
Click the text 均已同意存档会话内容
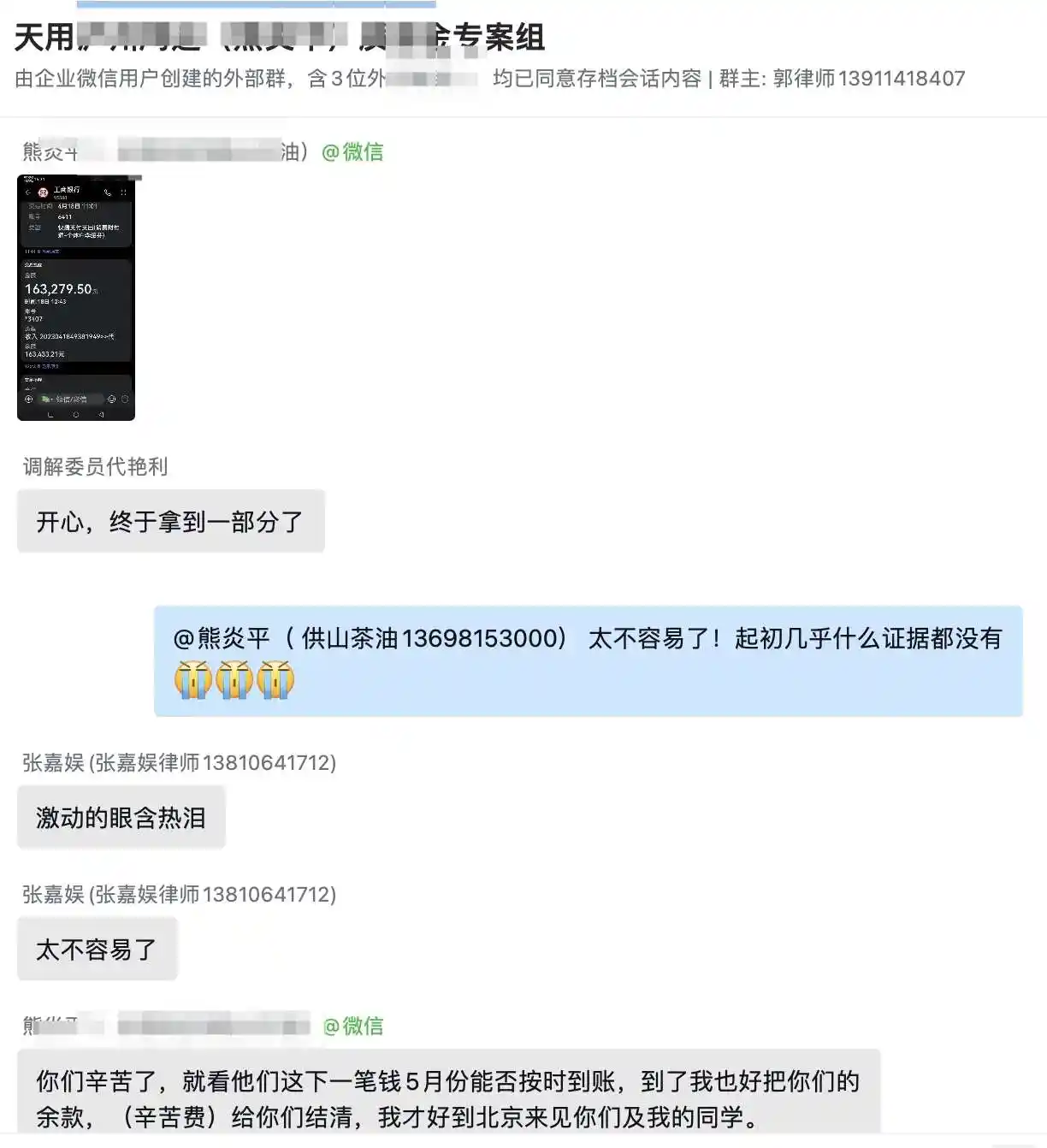point(596,79)
